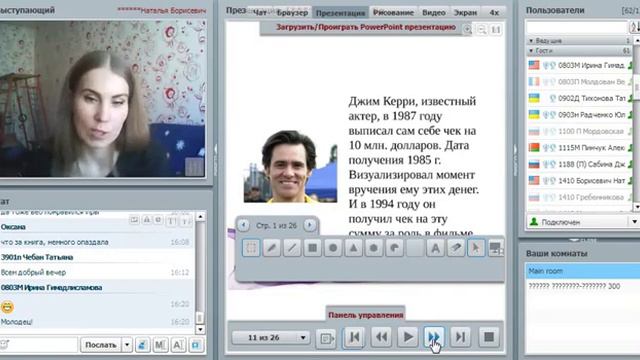640x360 pixels.
Task: Click chat sender name Оксана
Action: click(13, 227)
